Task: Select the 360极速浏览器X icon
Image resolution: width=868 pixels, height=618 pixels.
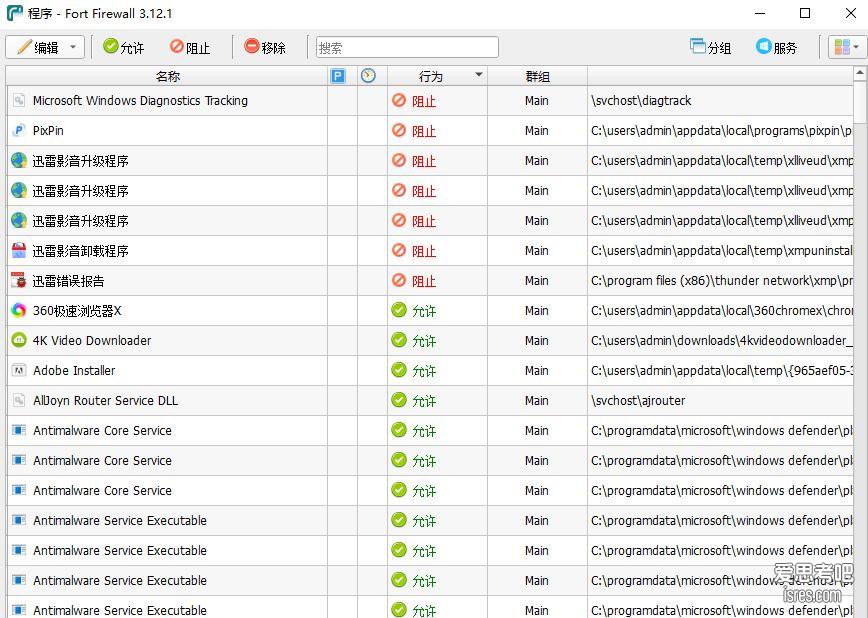Action: [x=19, y=311]
